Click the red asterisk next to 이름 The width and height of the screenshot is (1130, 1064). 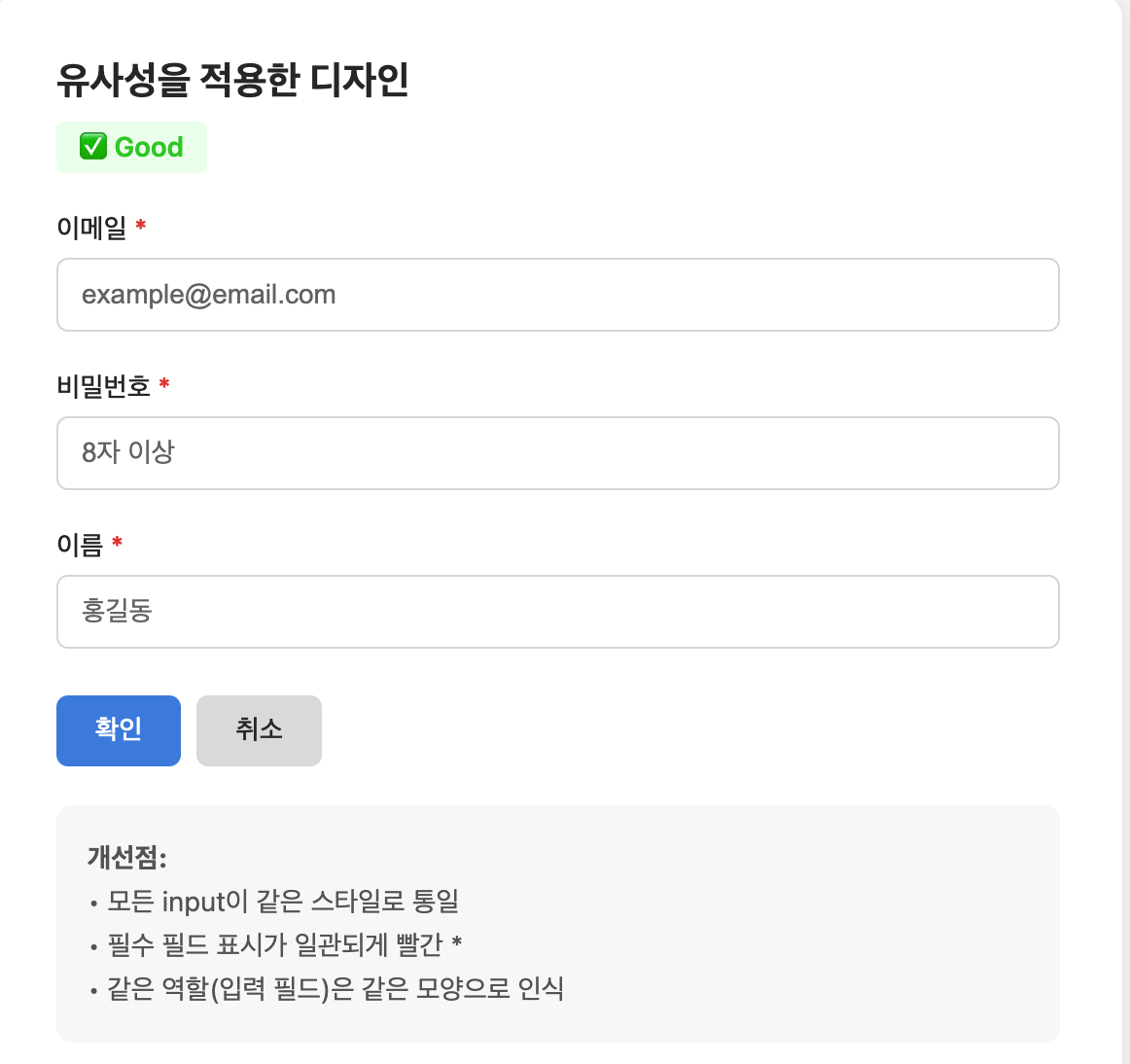click(117, 542)
